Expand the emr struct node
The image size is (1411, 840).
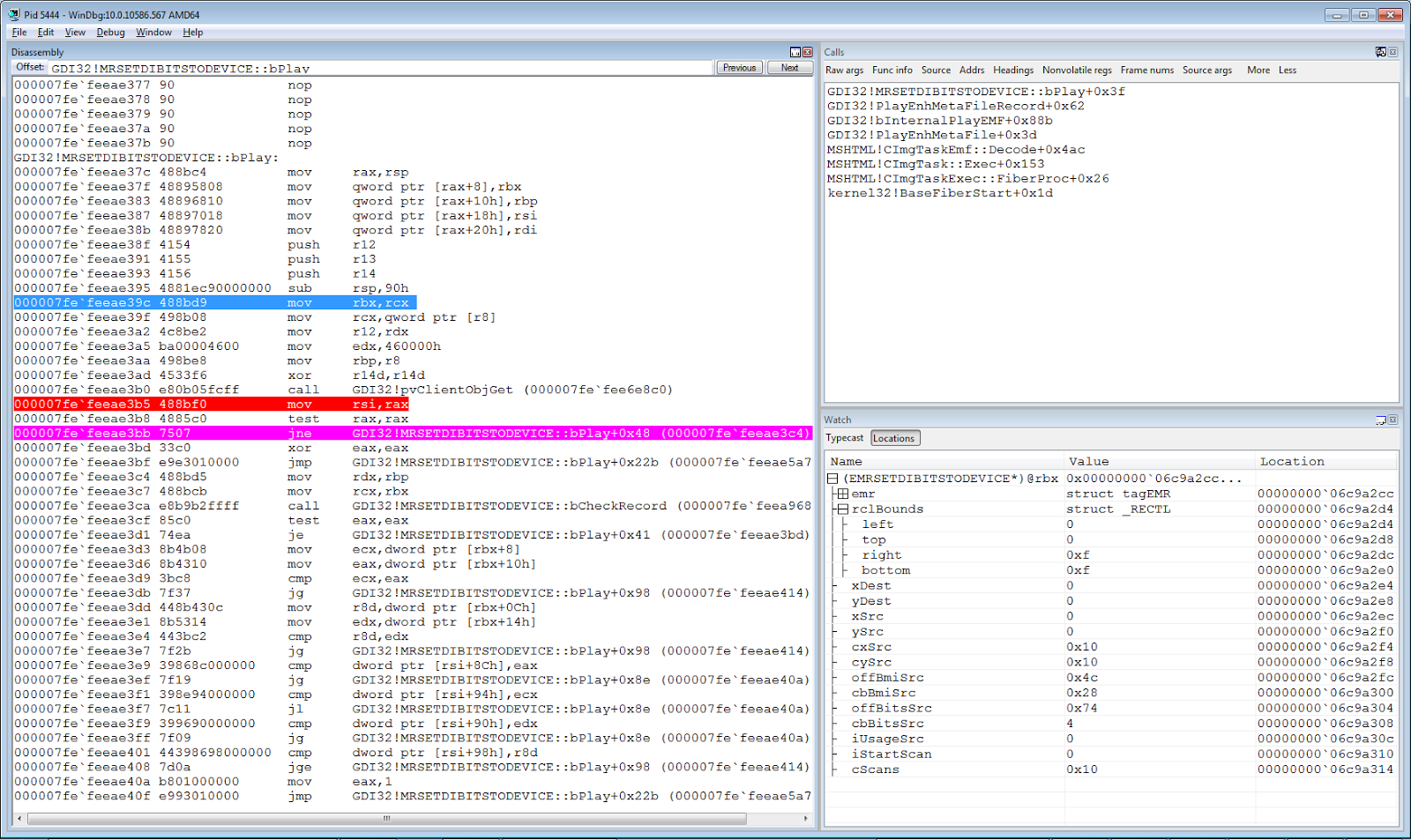(842, 494)
